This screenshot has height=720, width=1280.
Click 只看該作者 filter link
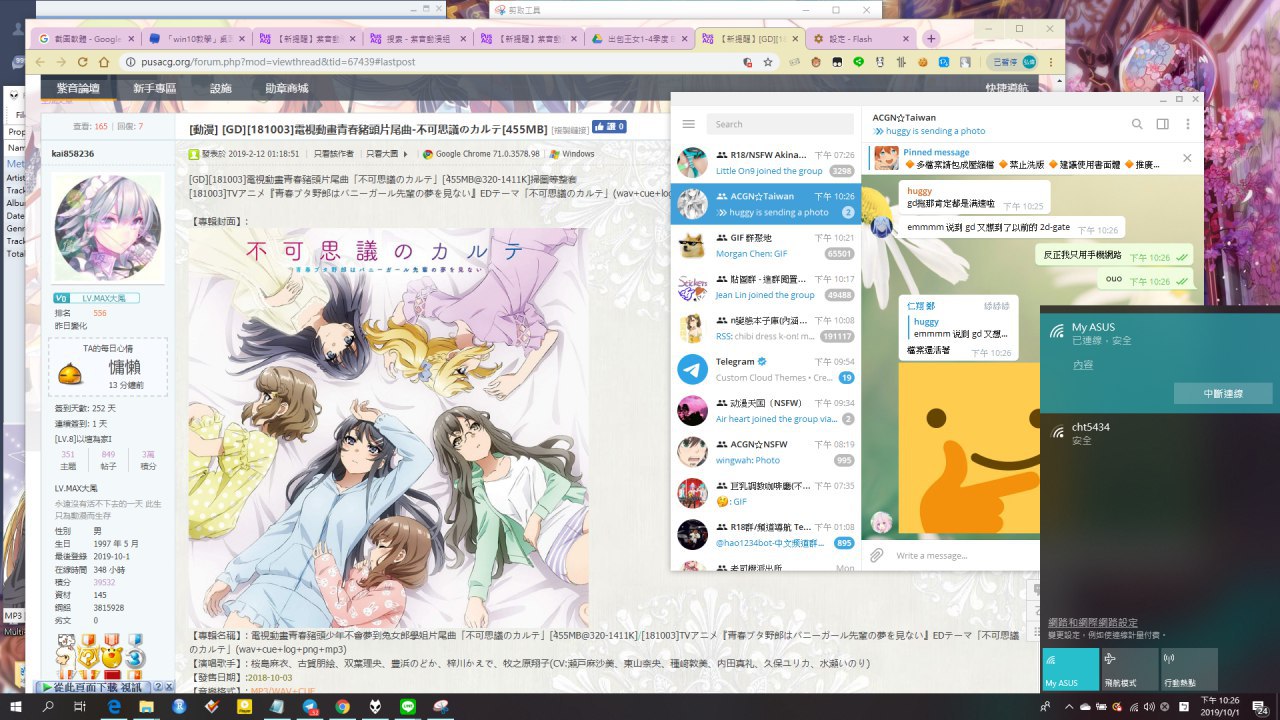pos(334,154)
